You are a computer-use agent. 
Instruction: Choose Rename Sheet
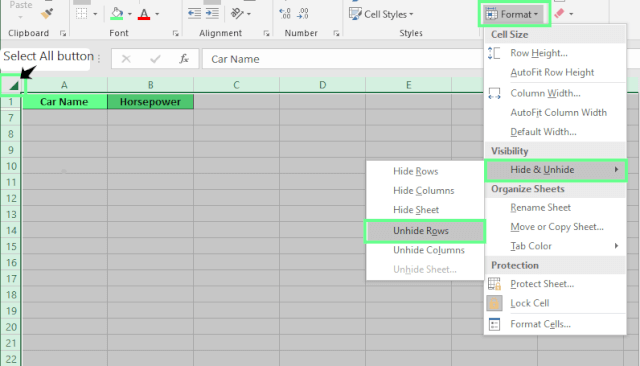coord(556,208)
